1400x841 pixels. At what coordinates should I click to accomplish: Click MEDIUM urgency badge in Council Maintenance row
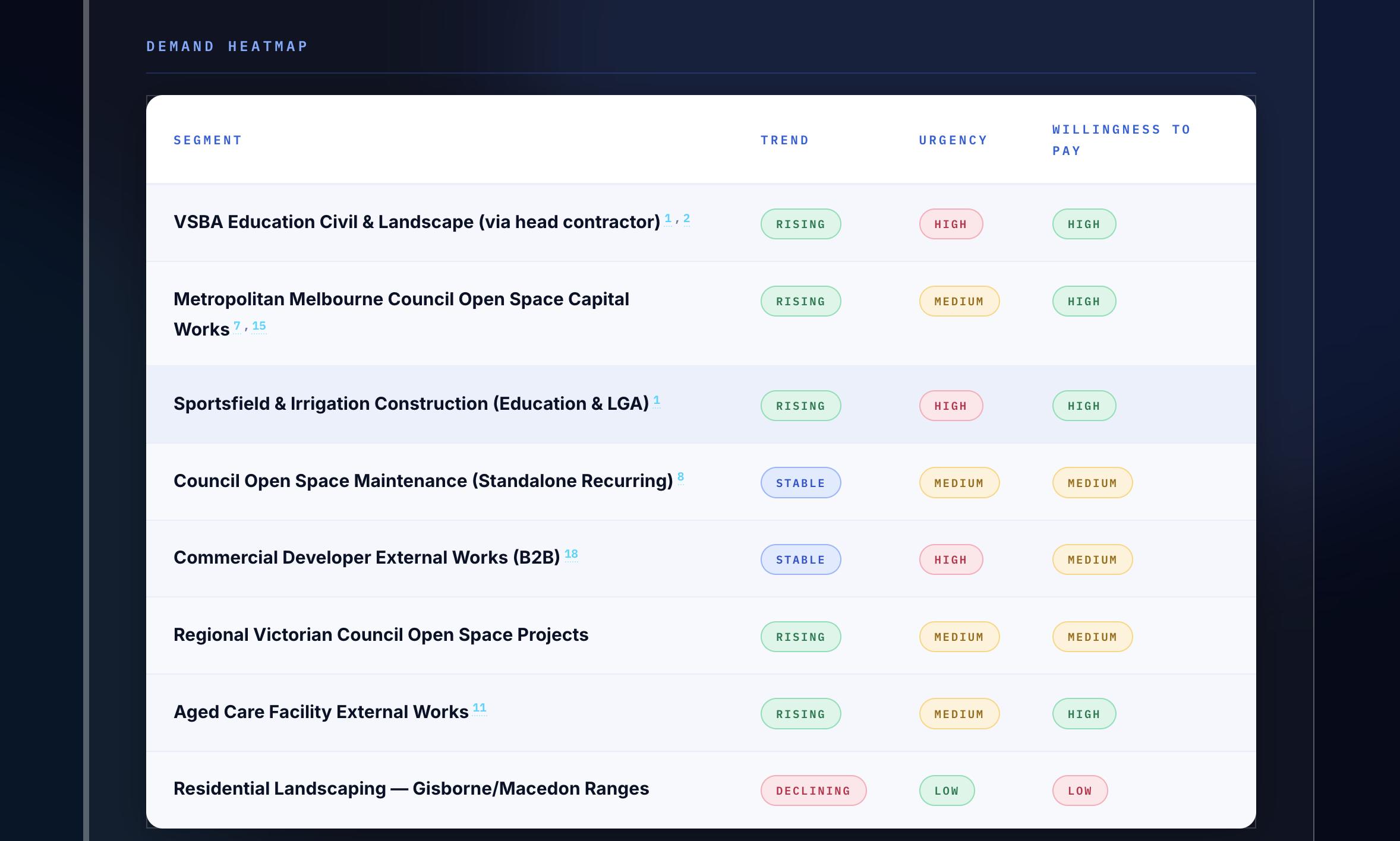tap(959, 483)
